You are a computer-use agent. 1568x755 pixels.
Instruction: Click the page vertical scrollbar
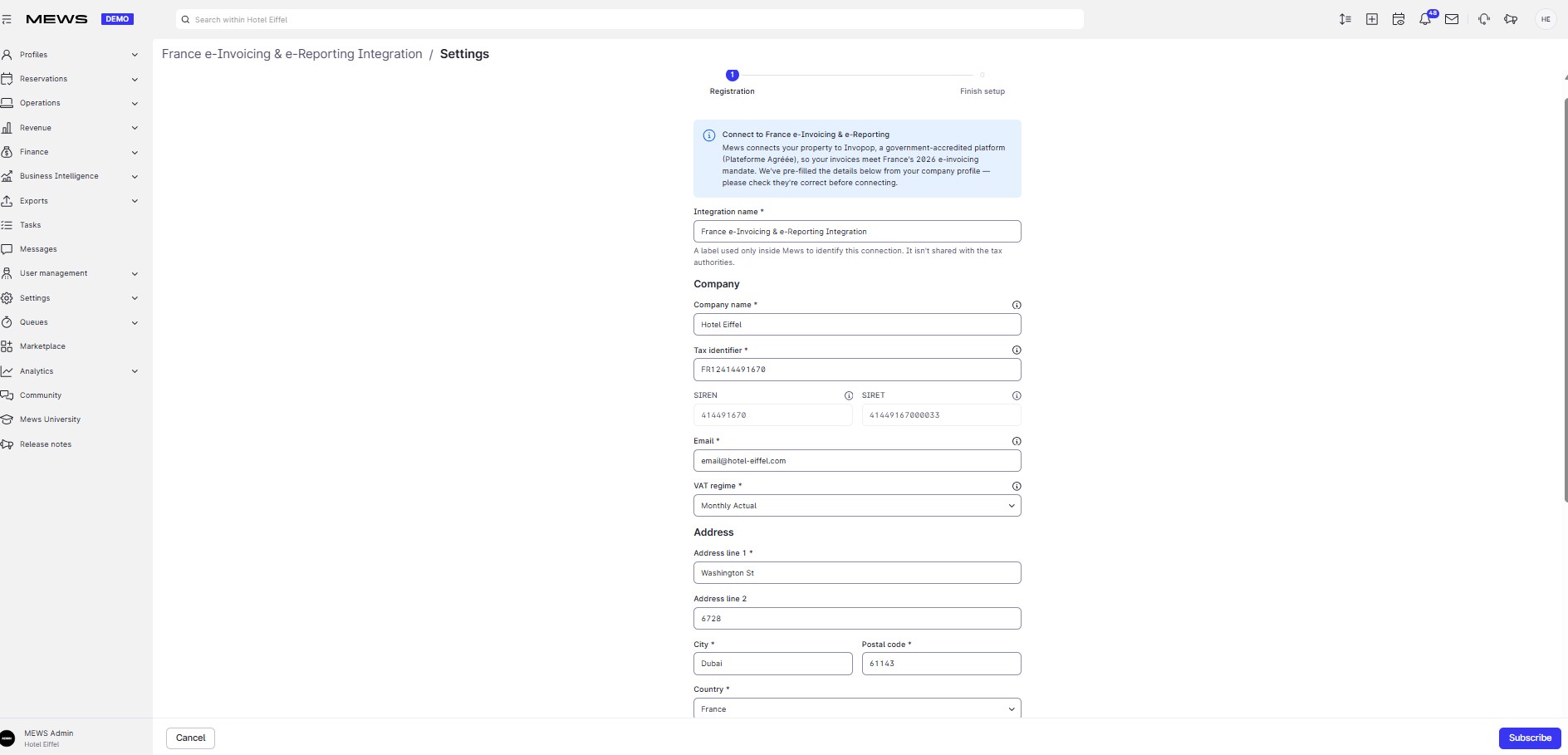[1566, 299]
